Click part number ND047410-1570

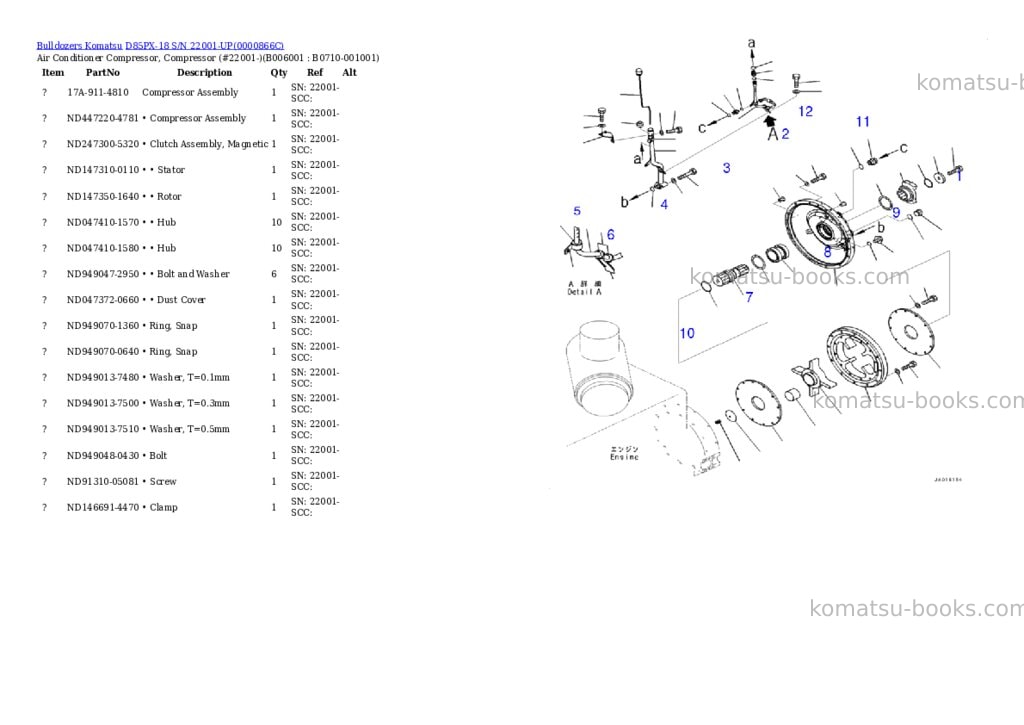[x=103, y=223]
